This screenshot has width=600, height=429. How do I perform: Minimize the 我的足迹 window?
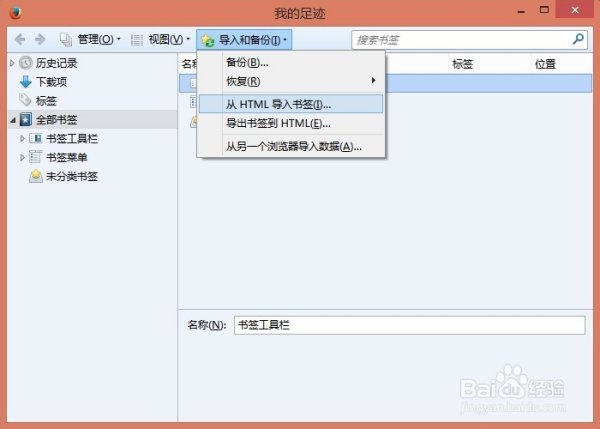click(x=521, y=11)
